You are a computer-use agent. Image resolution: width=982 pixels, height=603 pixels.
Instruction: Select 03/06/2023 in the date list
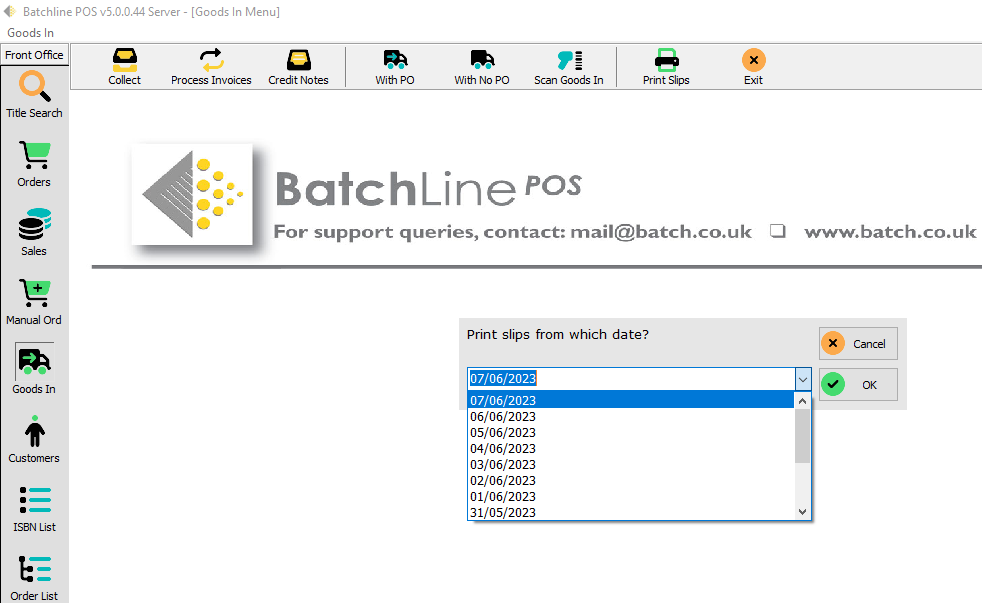pos(631,465)
